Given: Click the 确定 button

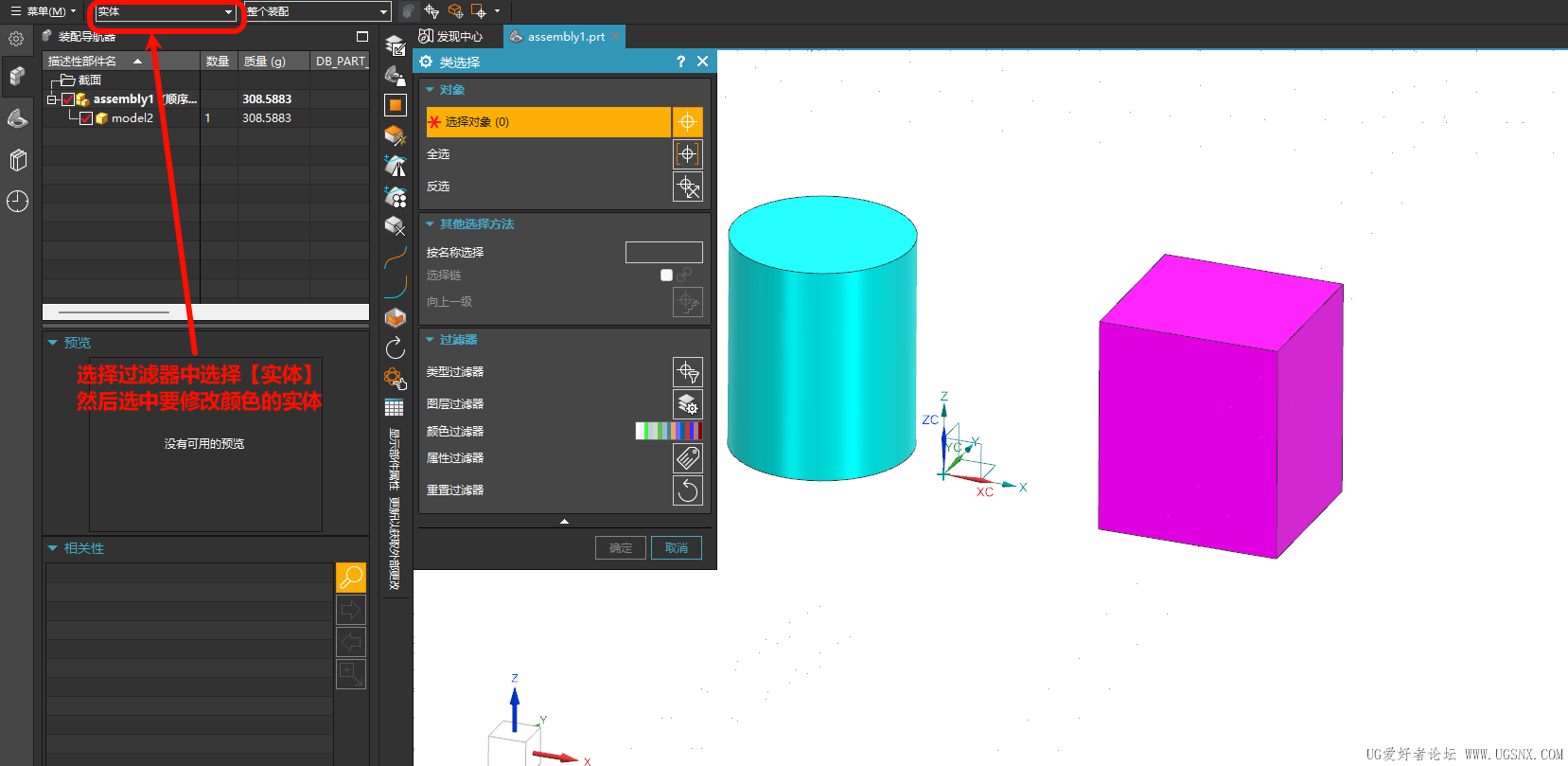Looking at the screenshot, I should [621, 548].
